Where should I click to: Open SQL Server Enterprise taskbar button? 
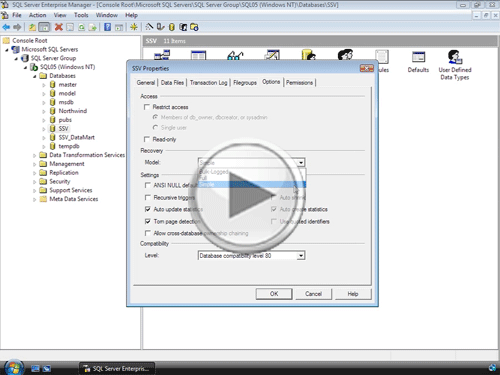(117, 368)
